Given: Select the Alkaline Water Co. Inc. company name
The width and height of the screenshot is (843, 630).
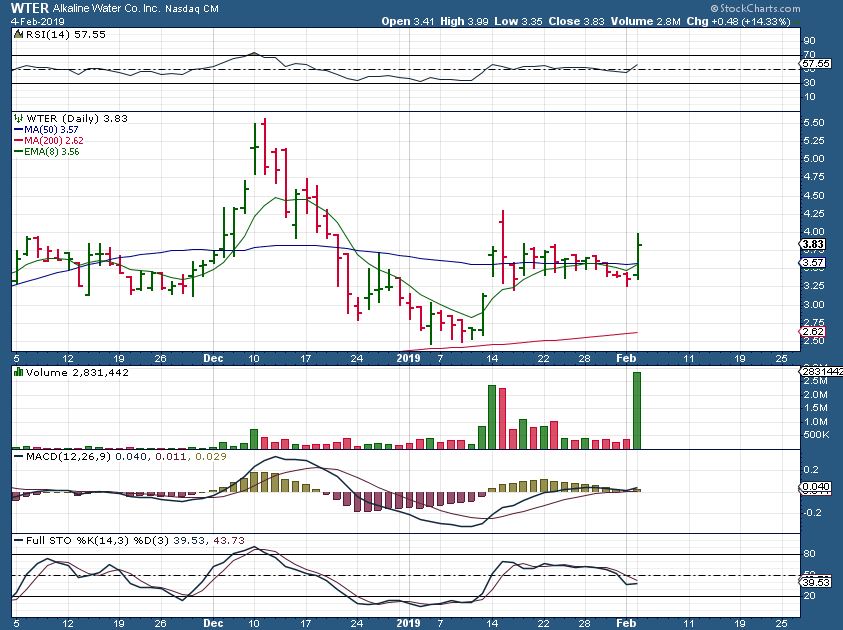Looking at the screenshot, I should click(x=106, y=9).
